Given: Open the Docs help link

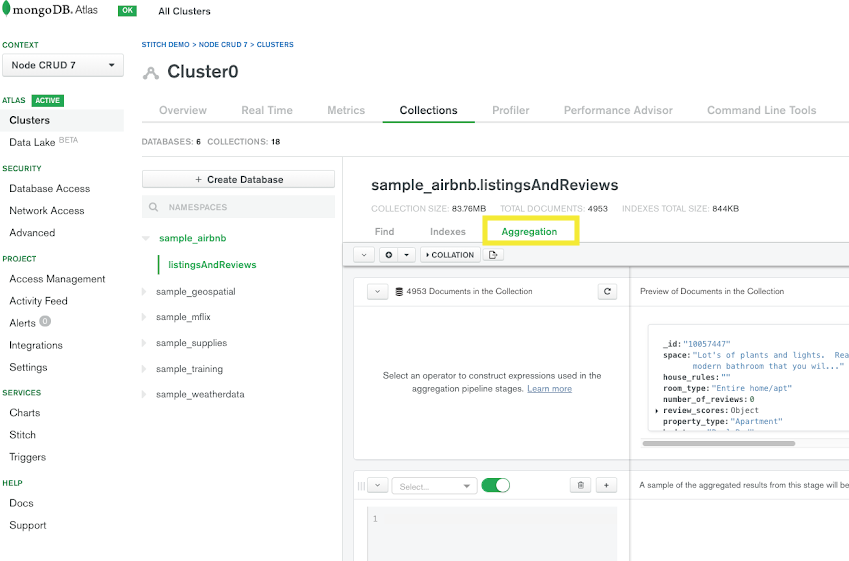Looking at the screenshot, I should pos(21,503).
